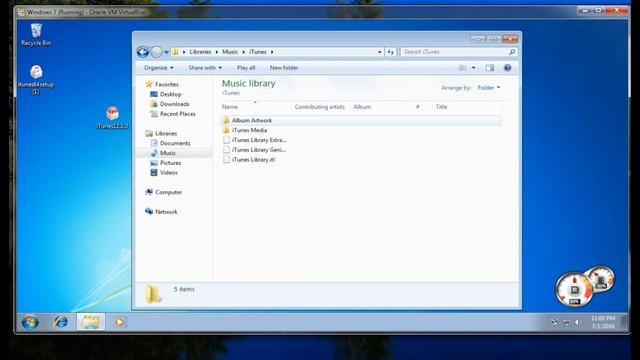The width and height of the screenshot is (640, 360).
Task: Select Computer in the navigation pane
Action: coord(169,192)
